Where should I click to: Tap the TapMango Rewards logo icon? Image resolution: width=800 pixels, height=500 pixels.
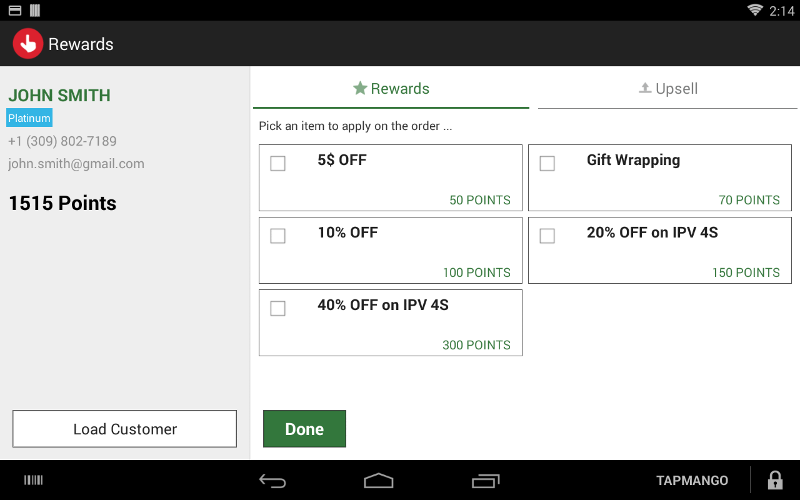pos(27,44)
